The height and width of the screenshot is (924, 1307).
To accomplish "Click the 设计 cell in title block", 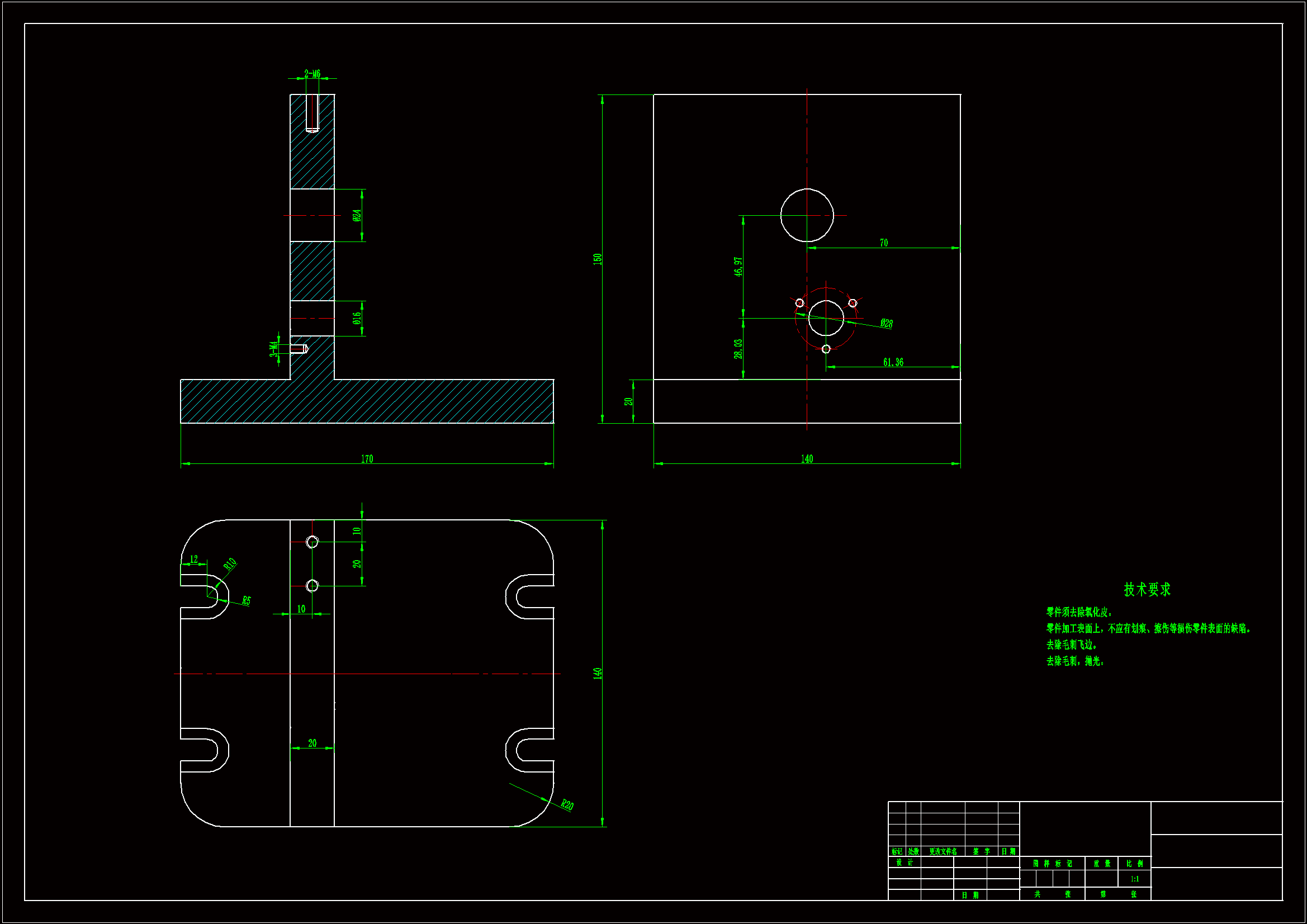I will (904, 863).
